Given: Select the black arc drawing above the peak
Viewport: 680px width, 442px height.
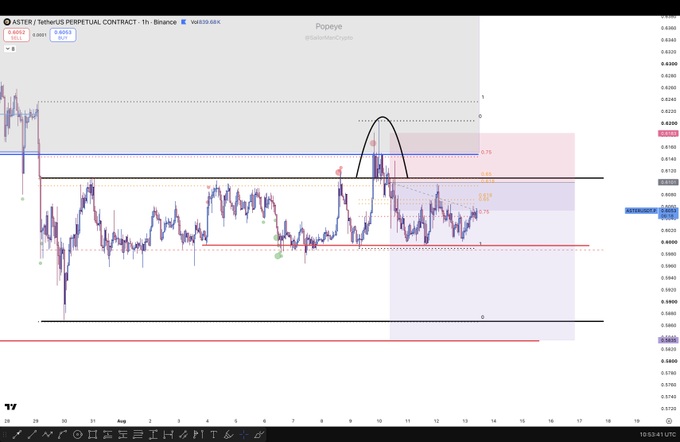Looking at the screenshot, I should (382, 117).
